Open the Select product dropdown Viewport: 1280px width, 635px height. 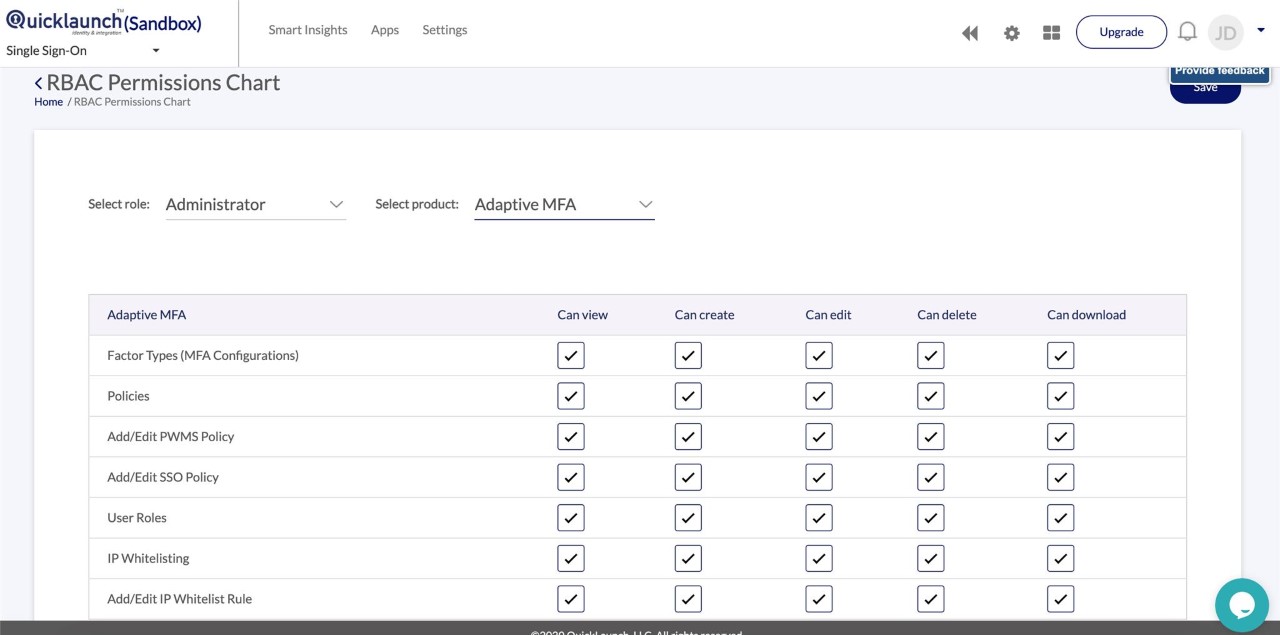pyautogui.click(x=564, y=204)
